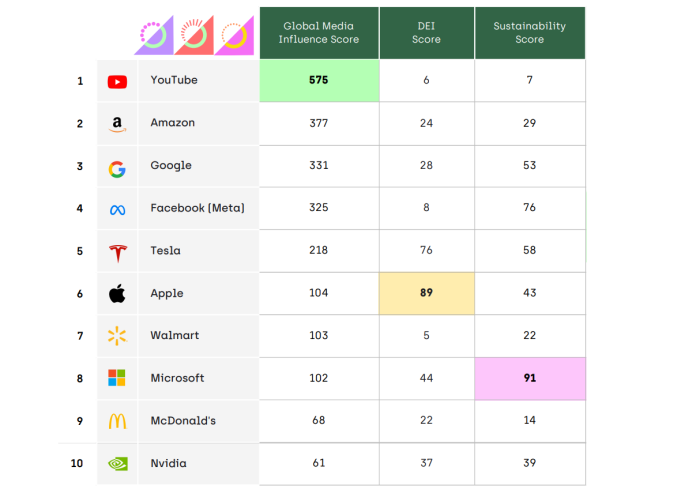
Task: Select the DEI Score column header
Action: pyautogui.click(x=426, y=33)
